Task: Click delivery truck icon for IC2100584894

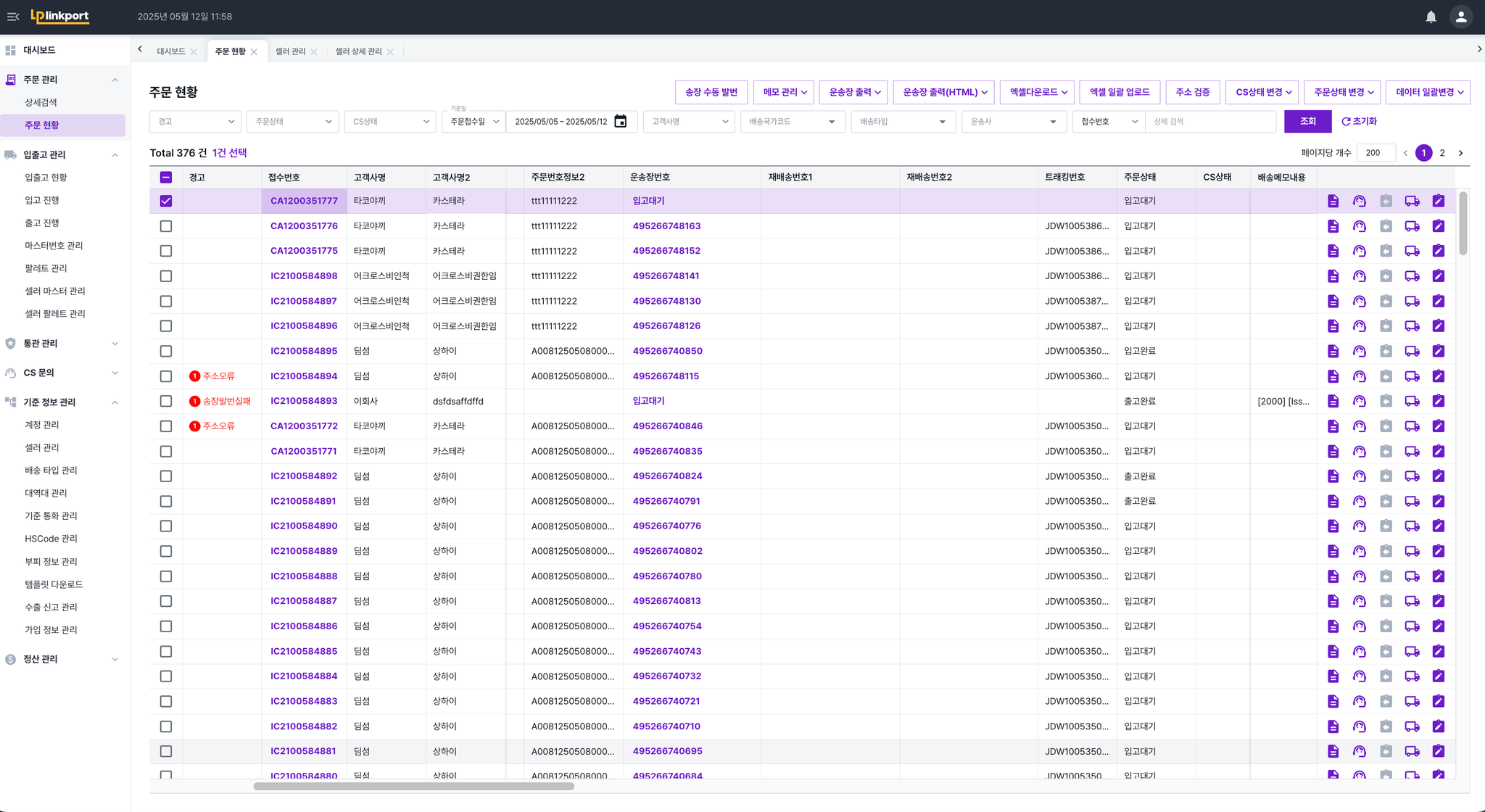Action: 1412,376
